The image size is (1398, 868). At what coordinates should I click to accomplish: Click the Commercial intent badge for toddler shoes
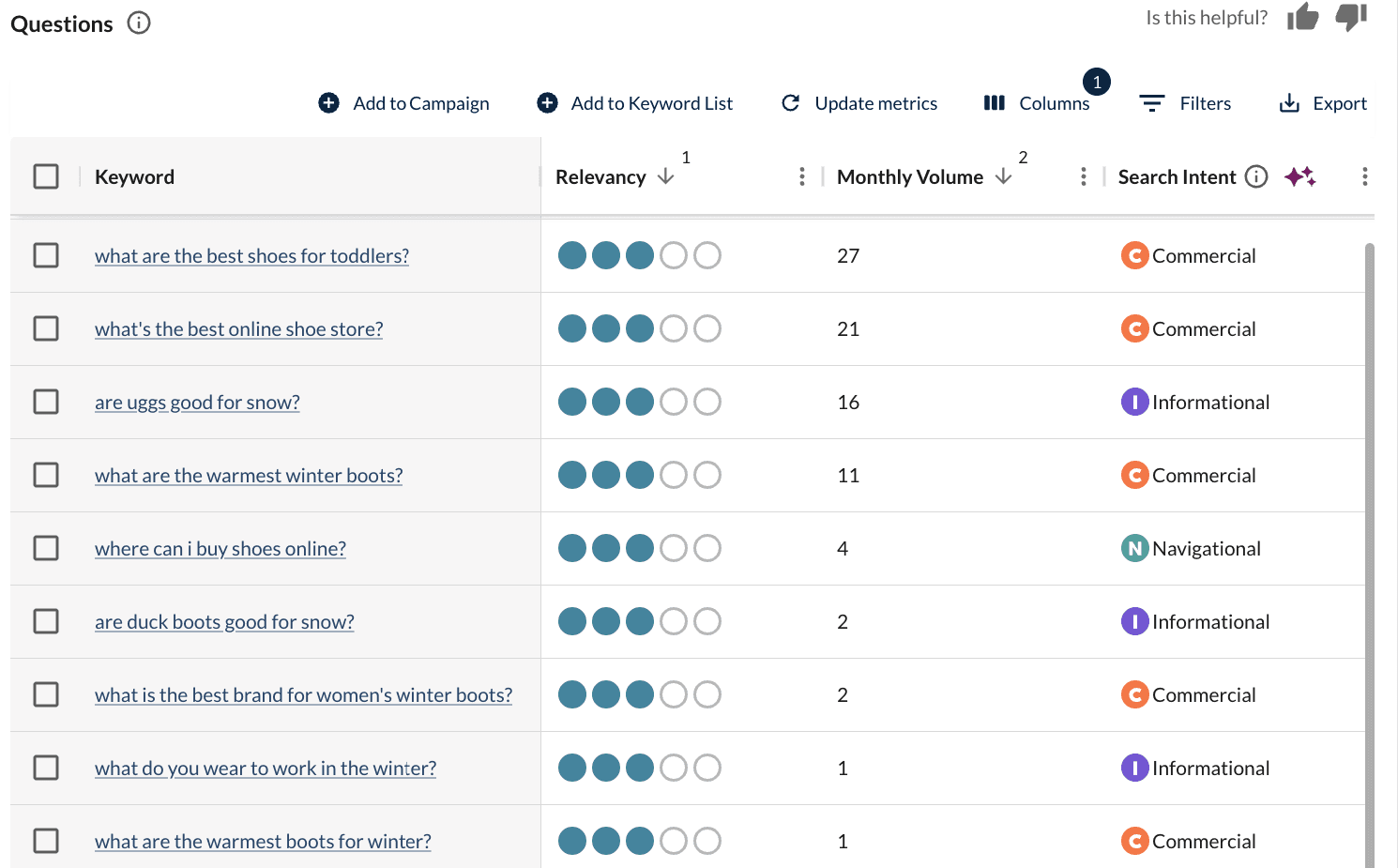1134,254
